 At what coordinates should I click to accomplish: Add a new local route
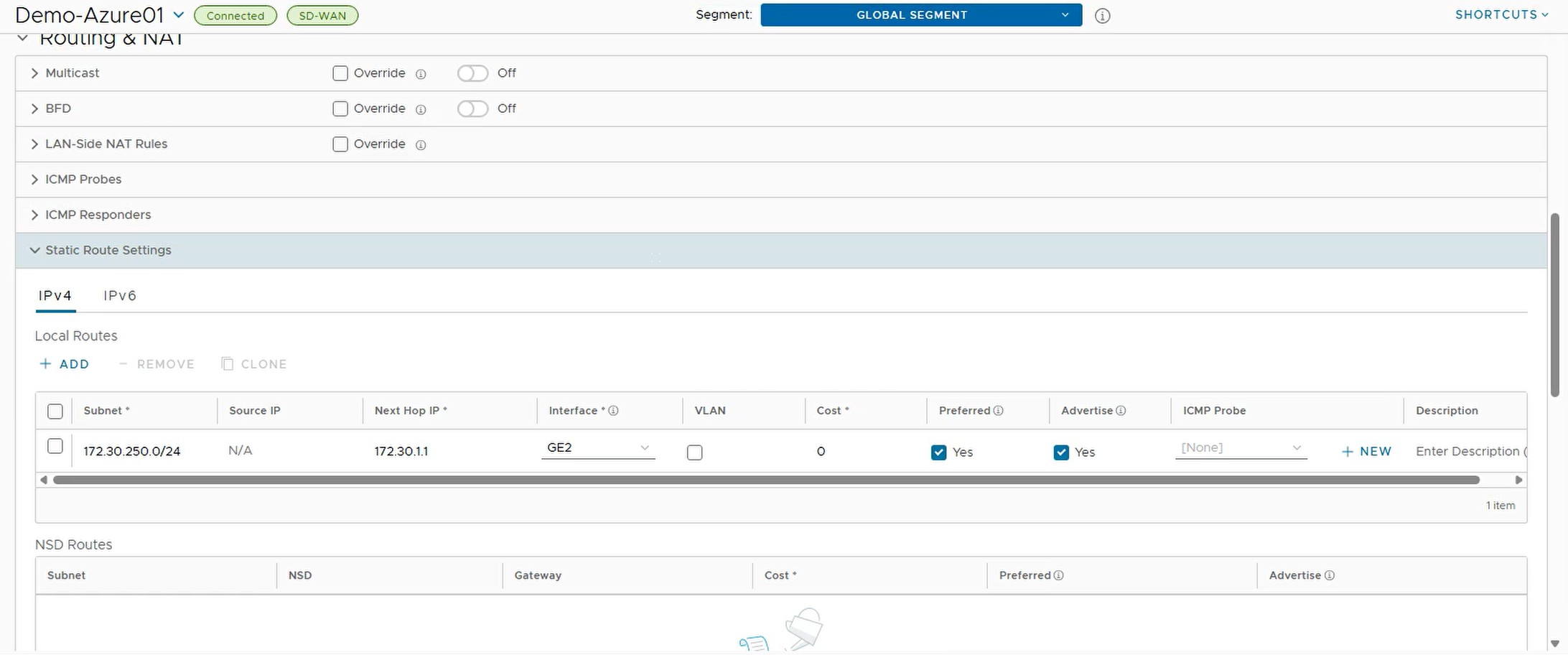click(64, 364)
